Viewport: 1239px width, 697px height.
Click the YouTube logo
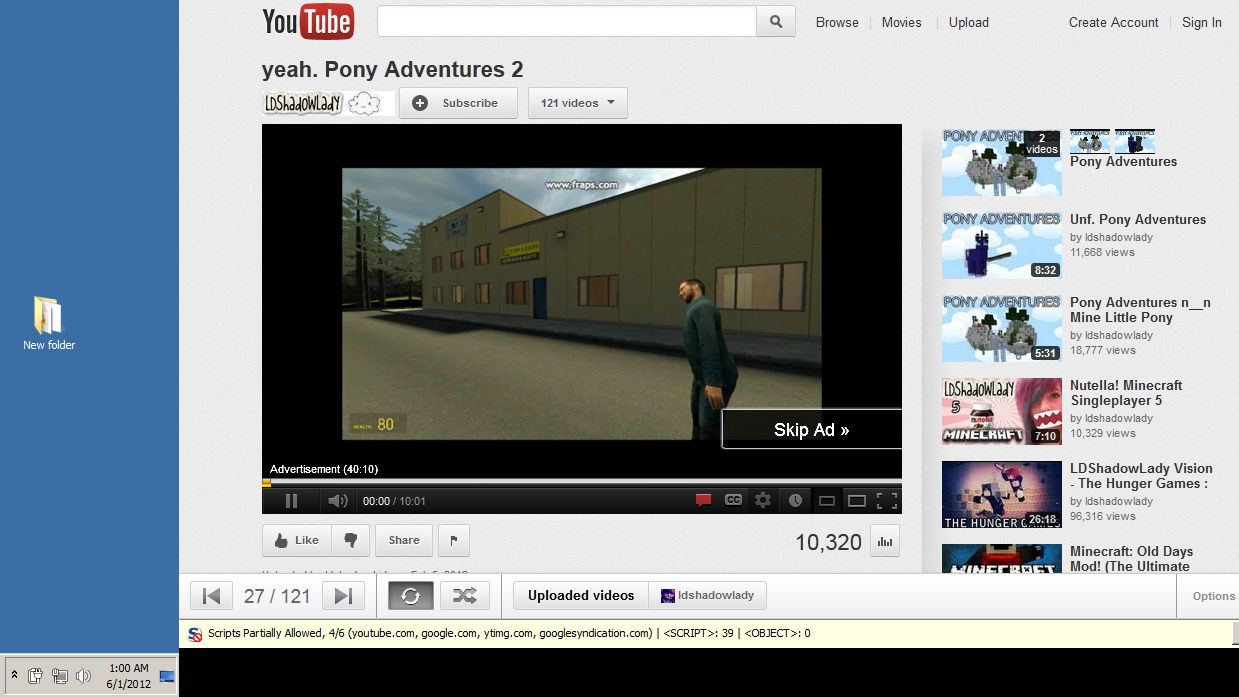coord(308,22)
